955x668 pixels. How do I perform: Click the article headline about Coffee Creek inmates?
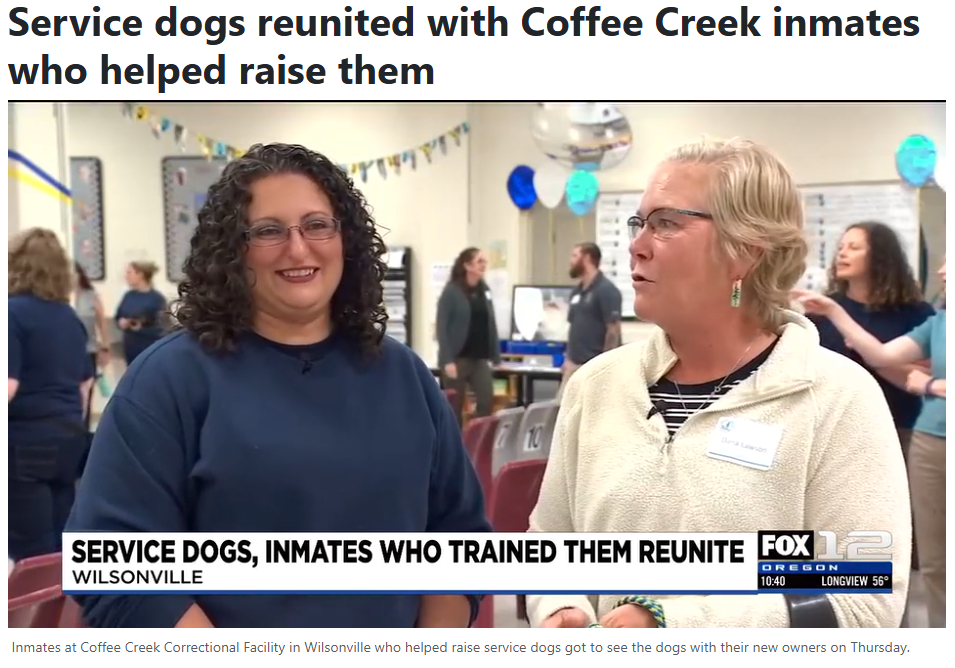click(463, 47)
